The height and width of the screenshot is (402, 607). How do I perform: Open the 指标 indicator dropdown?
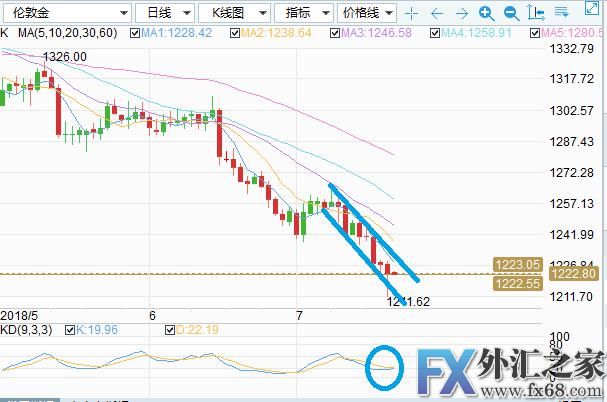[x=304, y=13]
